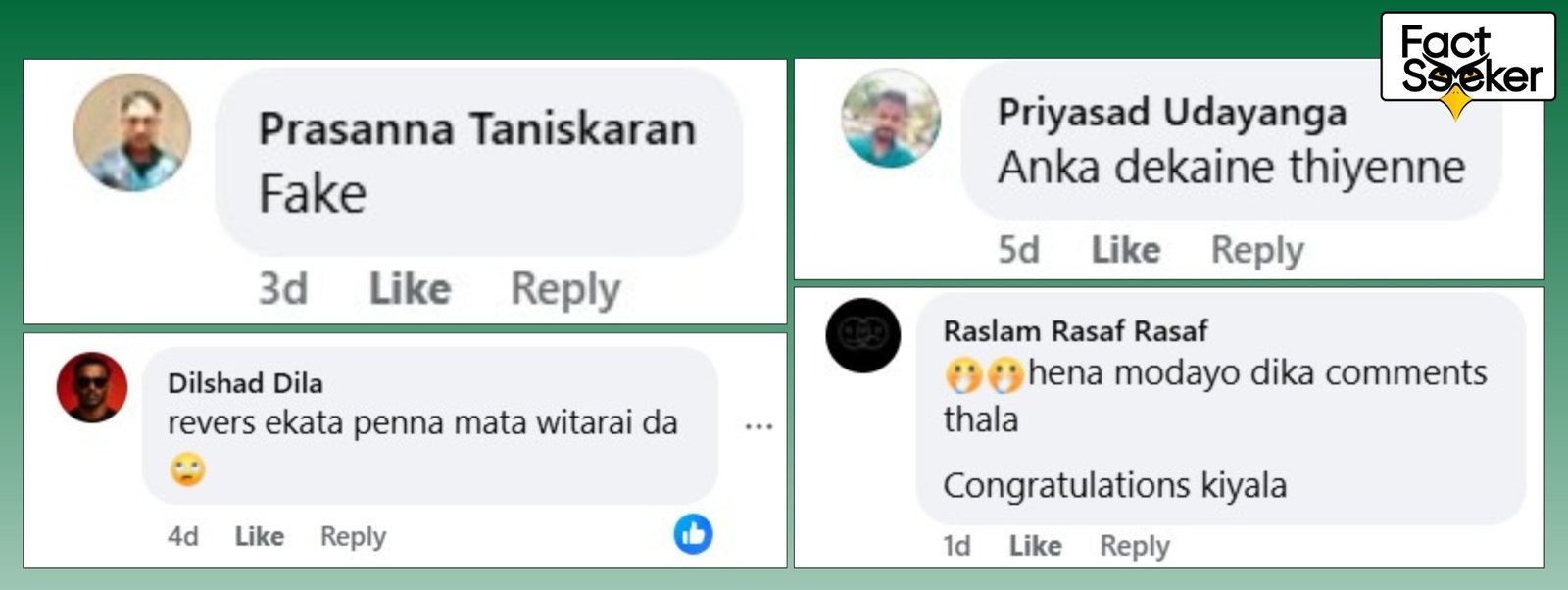
Task: Click the Fact Seeker logo
Action: point(1468,61)
